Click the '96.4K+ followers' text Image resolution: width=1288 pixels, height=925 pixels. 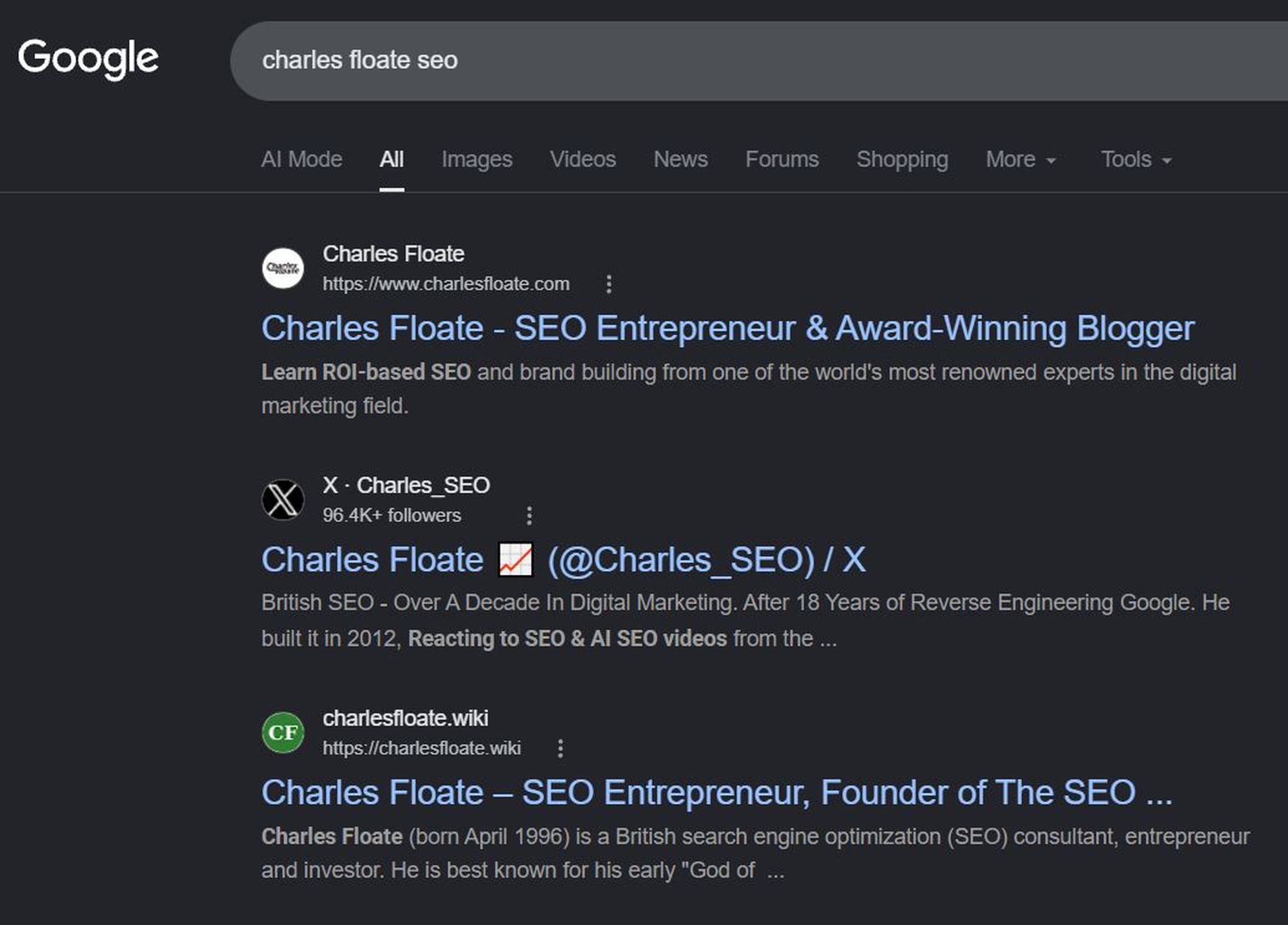(x=392, y=515)
